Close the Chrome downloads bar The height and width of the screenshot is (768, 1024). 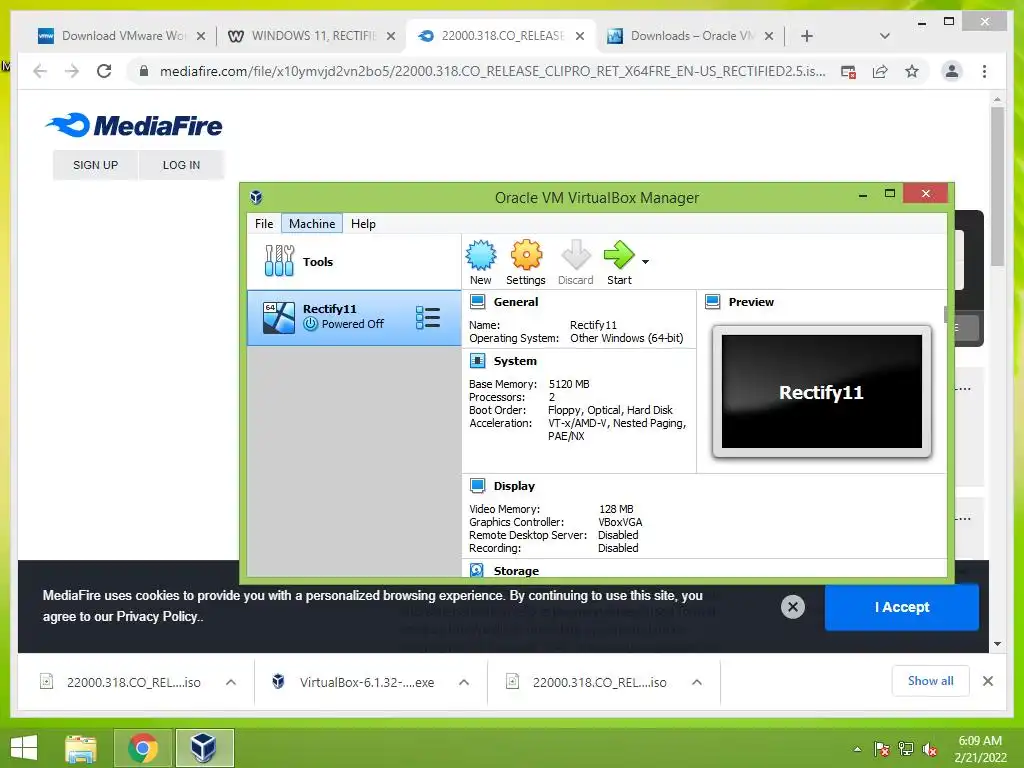(987, 681)
